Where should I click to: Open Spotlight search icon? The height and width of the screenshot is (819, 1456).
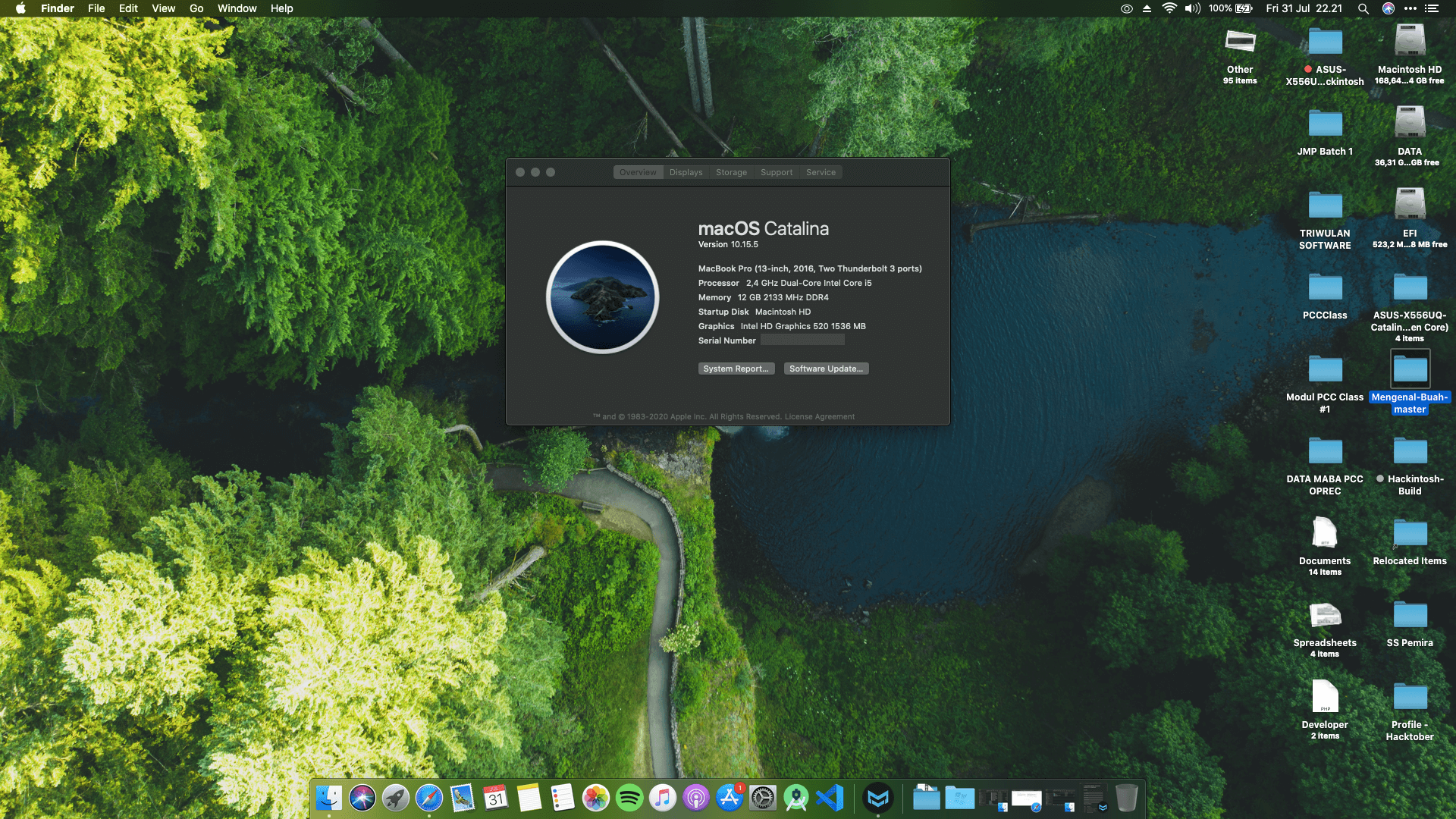[x=1363, y=8]
